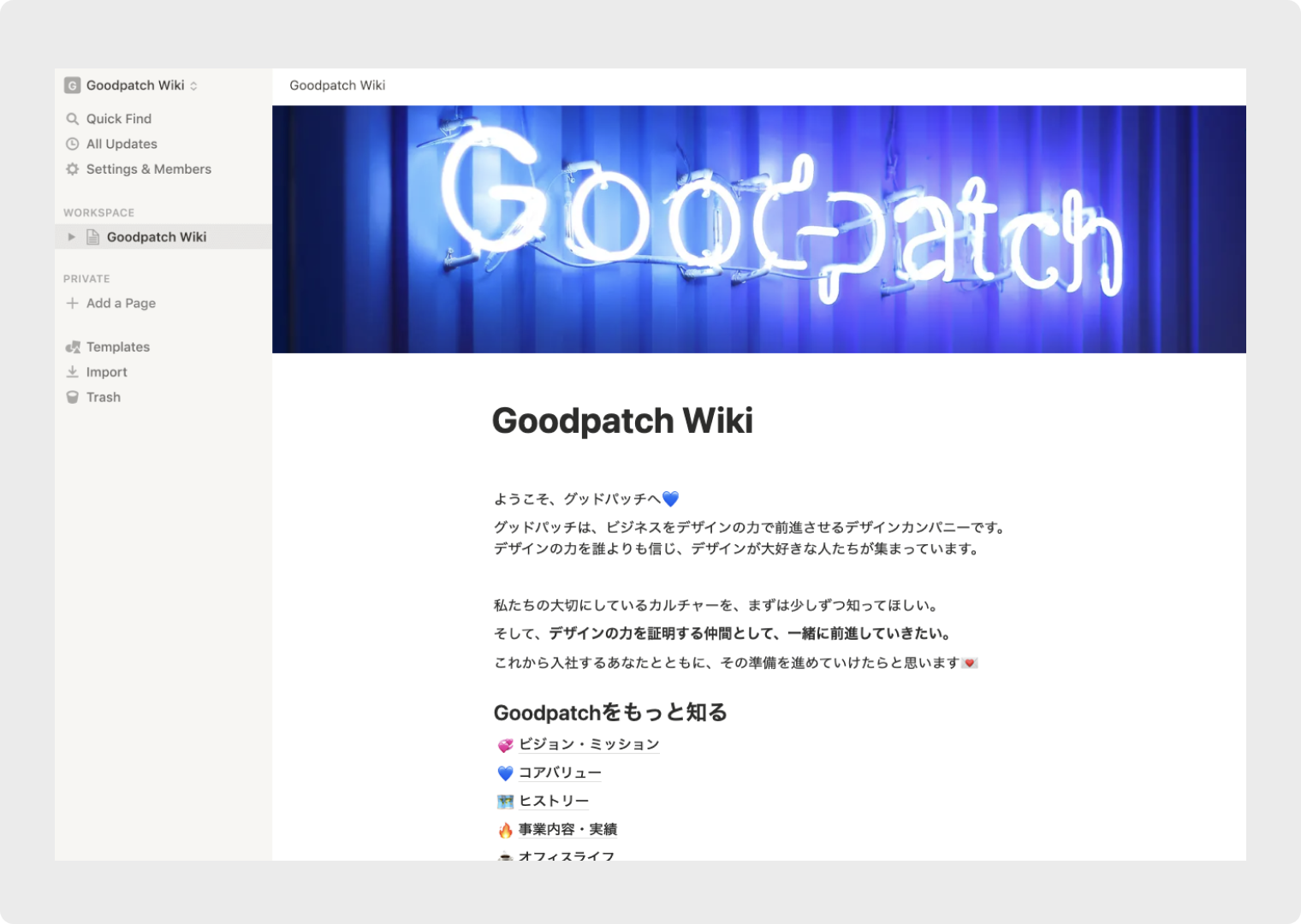Follow the コアバリュー link
1301x924 pixels.
tap(561, 773)
